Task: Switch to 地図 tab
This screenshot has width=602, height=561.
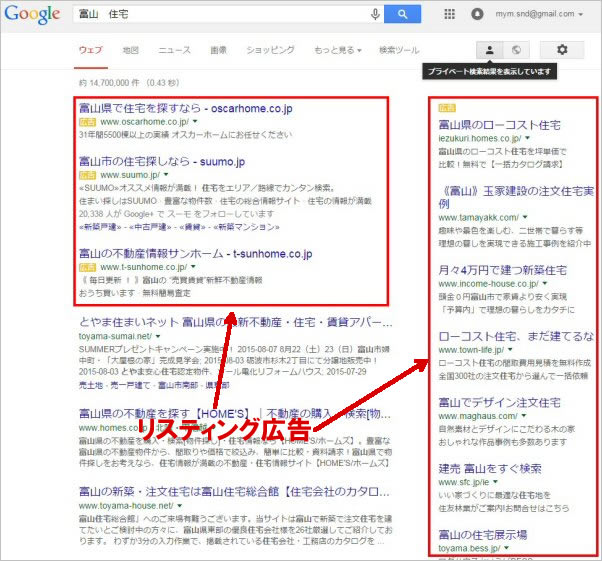Action: 131,50
